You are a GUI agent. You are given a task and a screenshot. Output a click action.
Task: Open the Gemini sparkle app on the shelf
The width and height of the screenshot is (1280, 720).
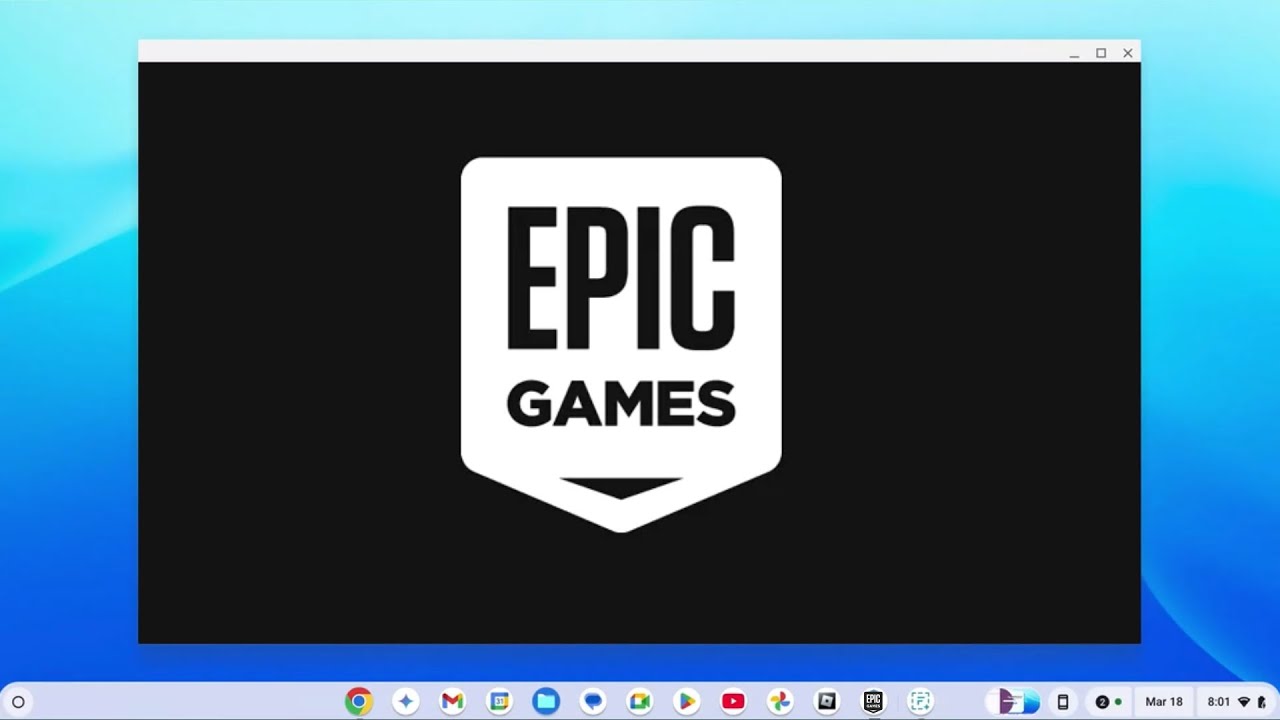click(405, 702)
